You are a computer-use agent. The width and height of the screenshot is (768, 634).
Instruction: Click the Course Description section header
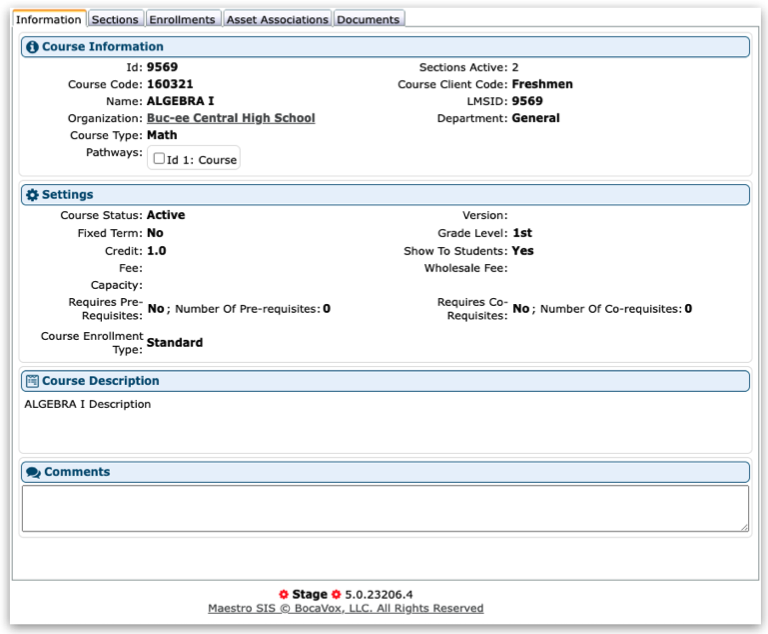click(385, 381)
